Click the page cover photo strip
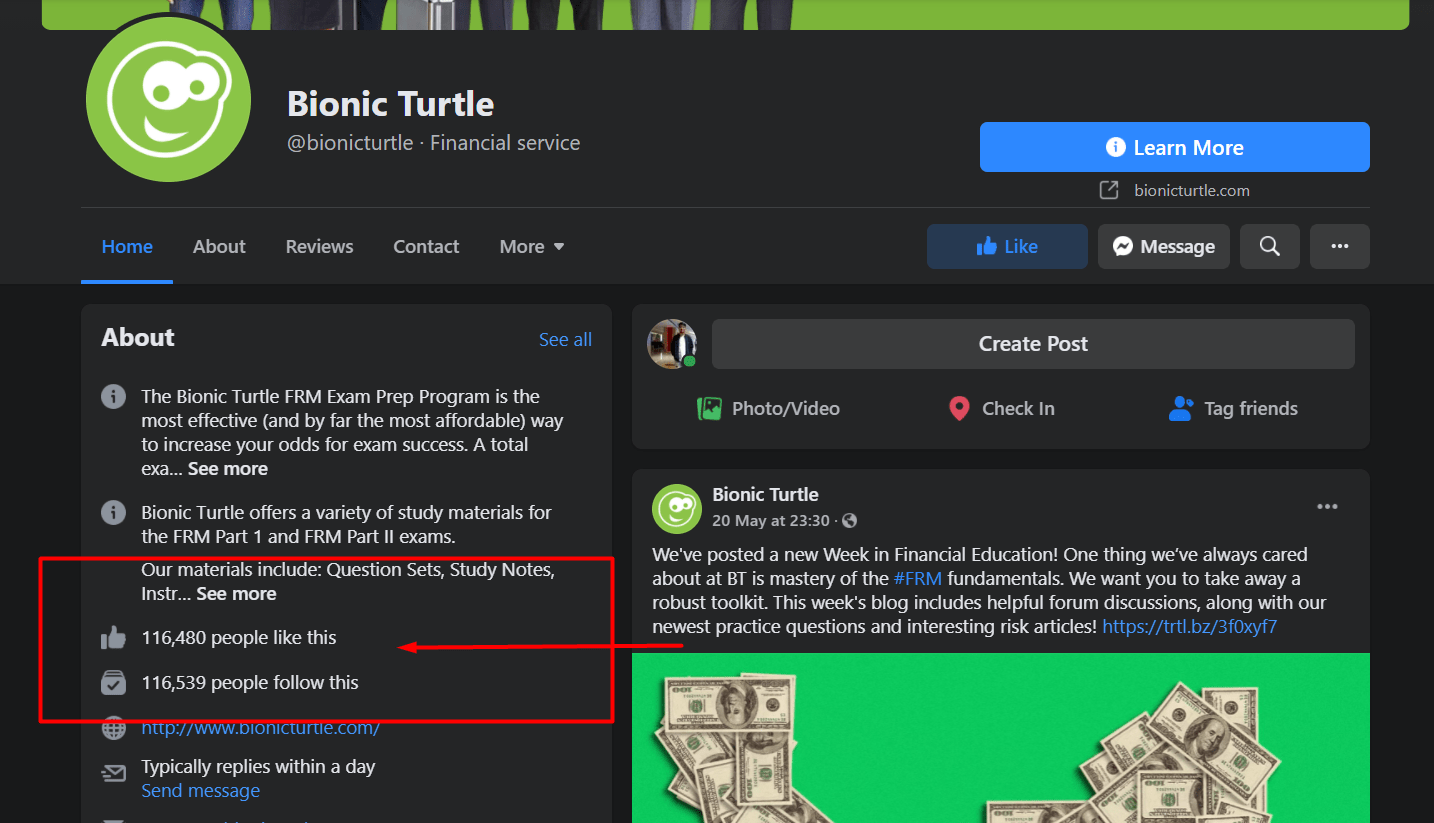Image resolution: width=1434 pixels, height=823 pixels. [725, 14]
